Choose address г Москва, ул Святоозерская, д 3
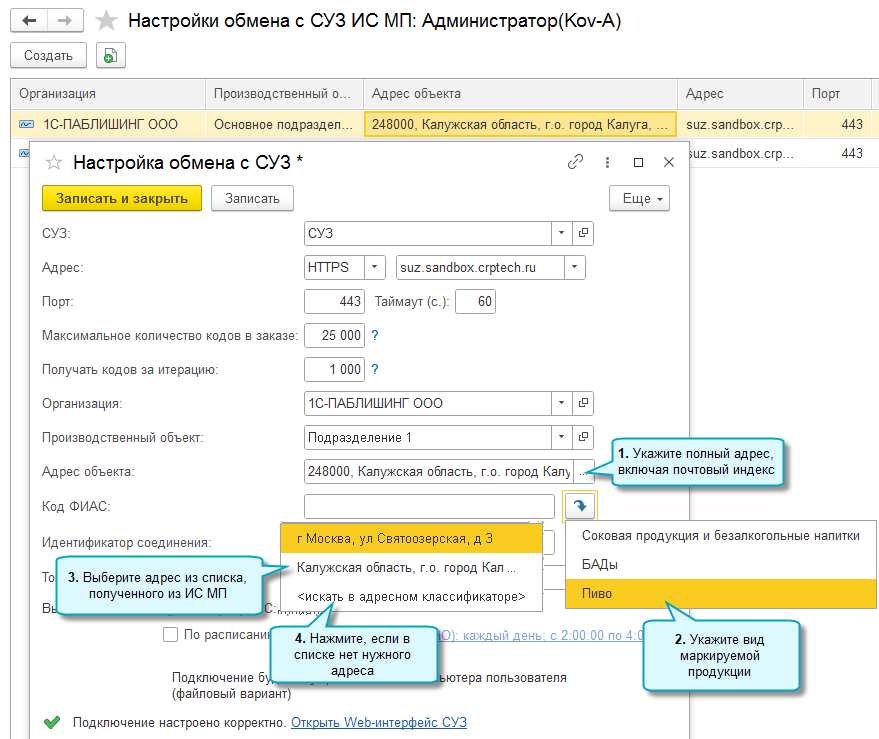 click(x=411, y=539)
